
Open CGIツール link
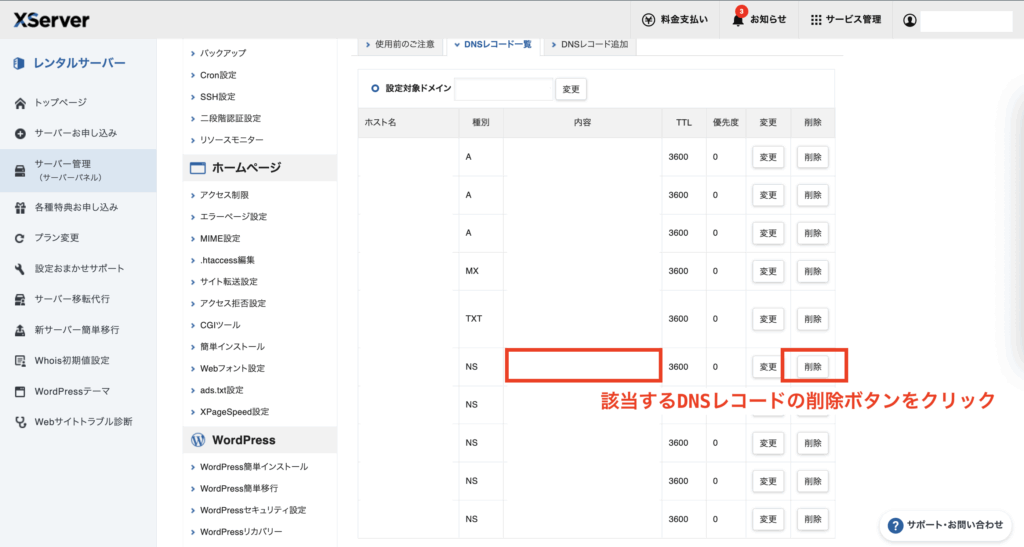click(220, 325)
